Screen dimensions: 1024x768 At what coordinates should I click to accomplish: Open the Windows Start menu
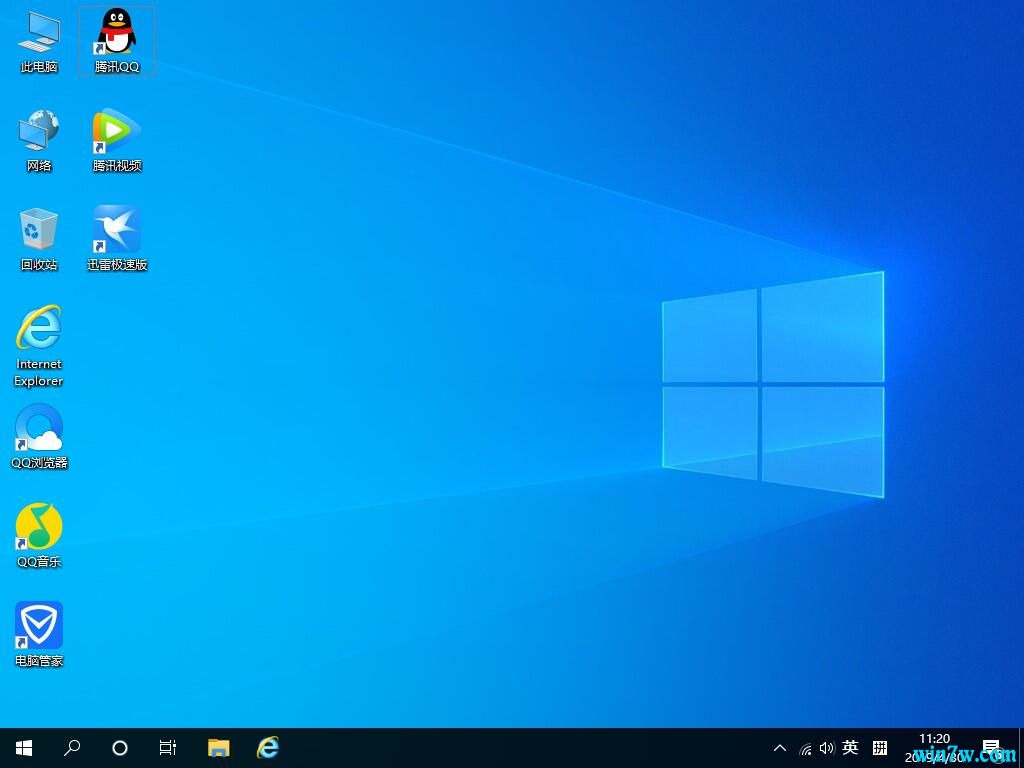[x=24, y=748]
